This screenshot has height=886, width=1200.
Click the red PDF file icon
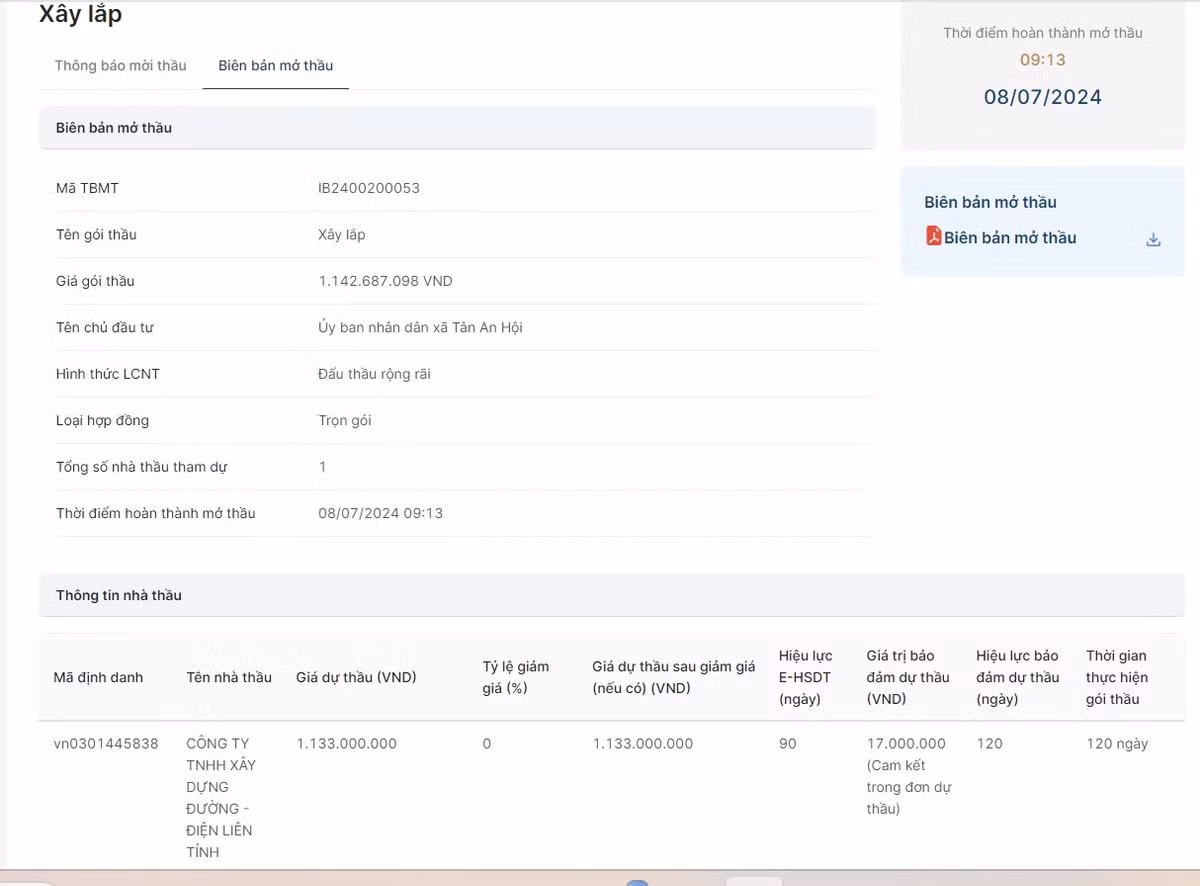point(933,237)
